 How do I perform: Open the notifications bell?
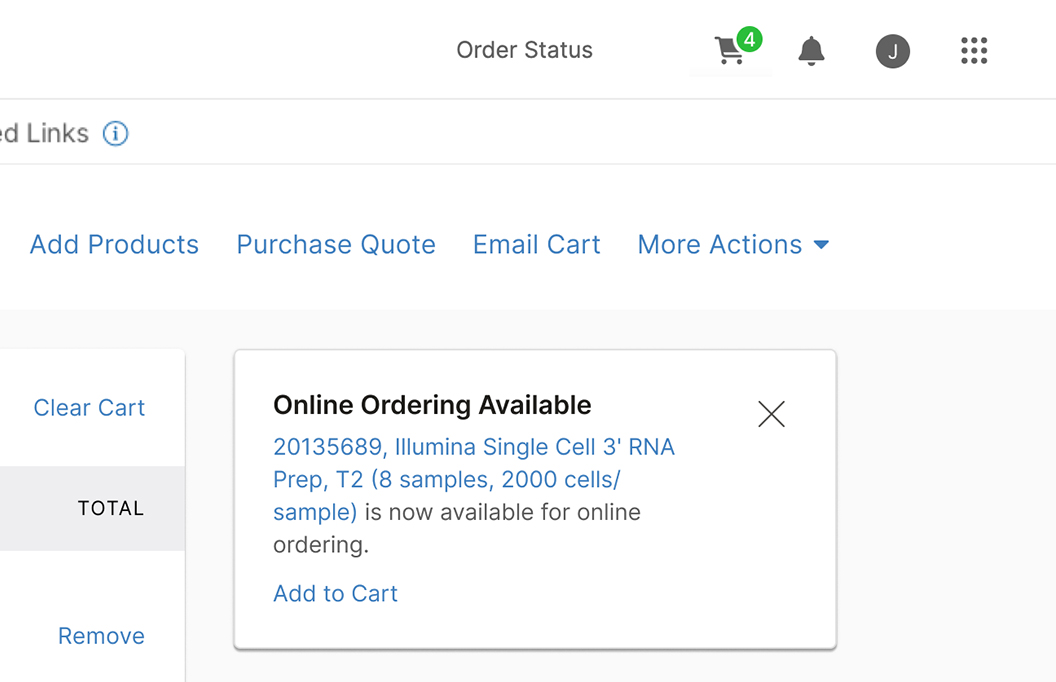(x=811, y=51)
